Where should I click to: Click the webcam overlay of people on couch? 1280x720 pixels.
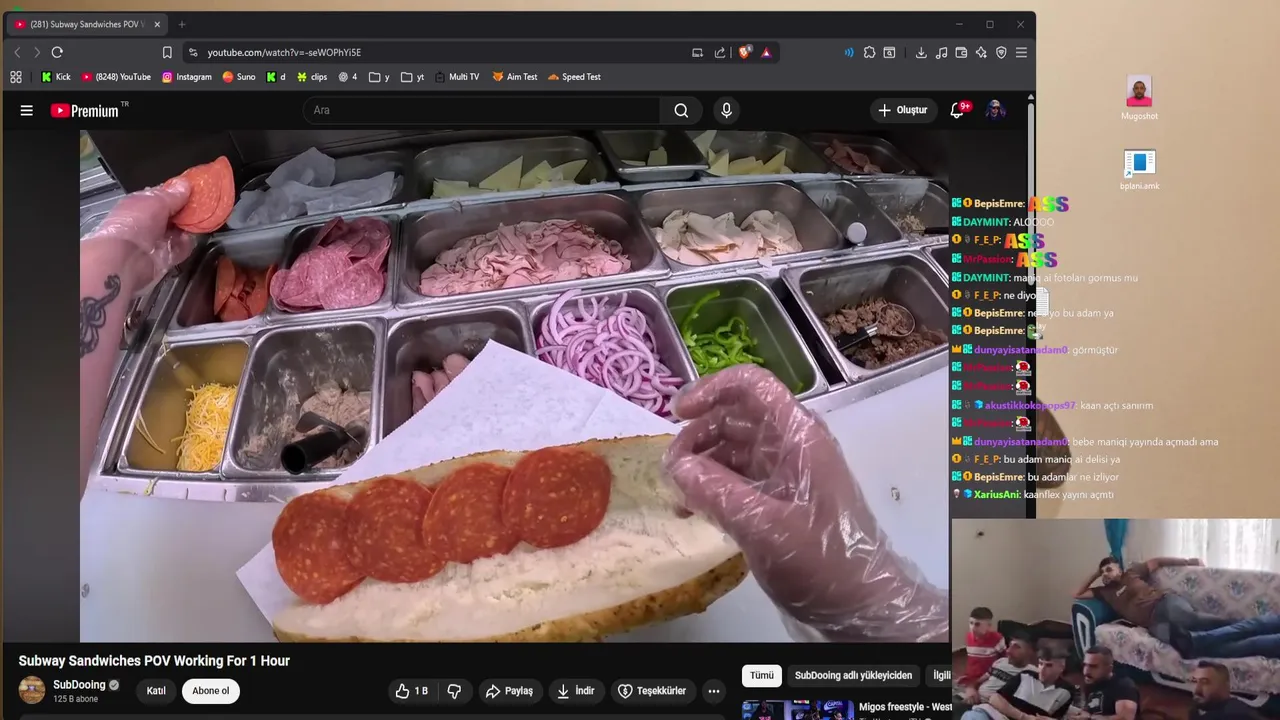tap(1116, 619)
